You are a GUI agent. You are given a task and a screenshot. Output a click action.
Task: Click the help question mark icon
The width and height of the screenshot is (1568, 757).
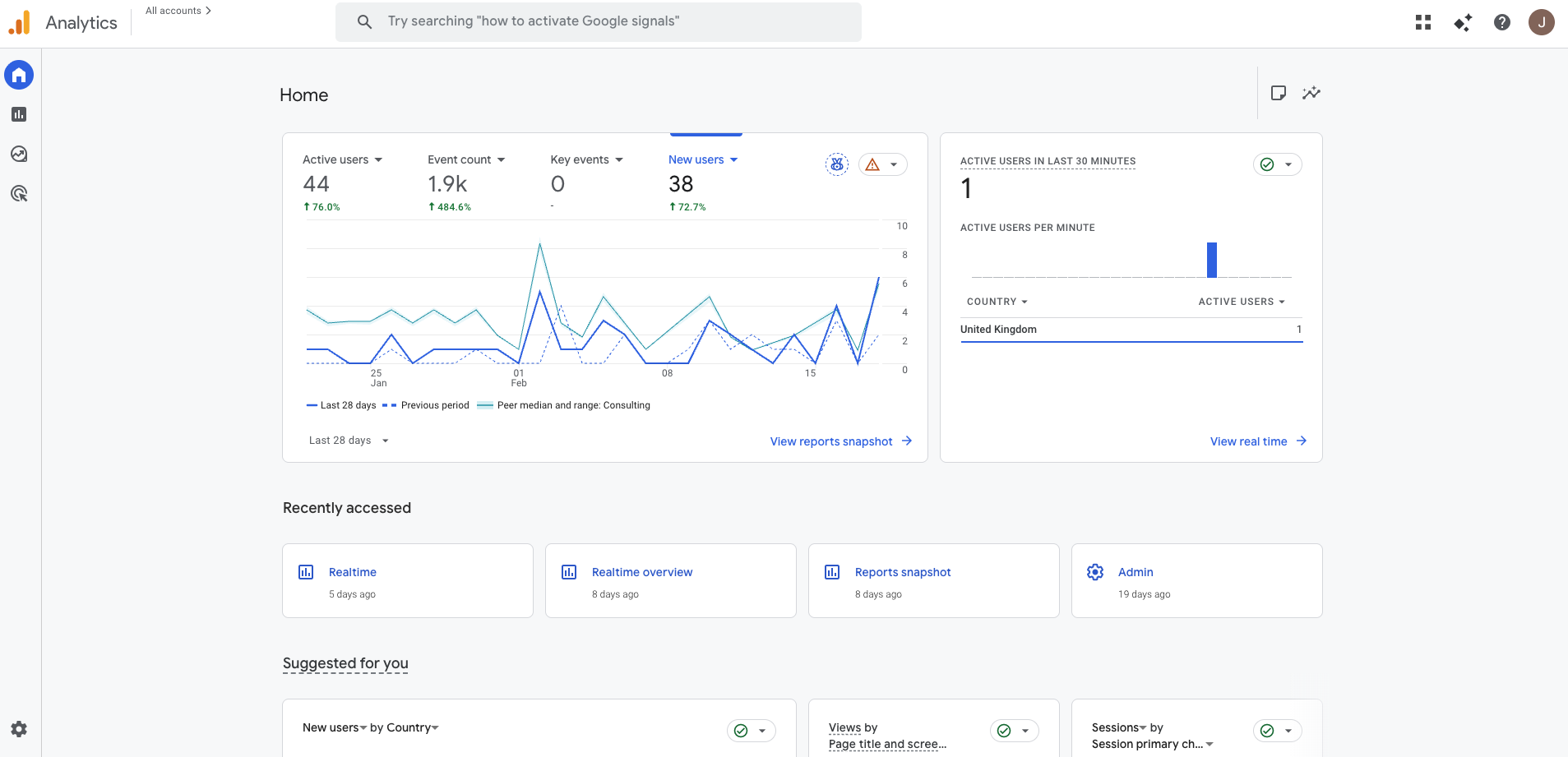(x=1502, y=21)
